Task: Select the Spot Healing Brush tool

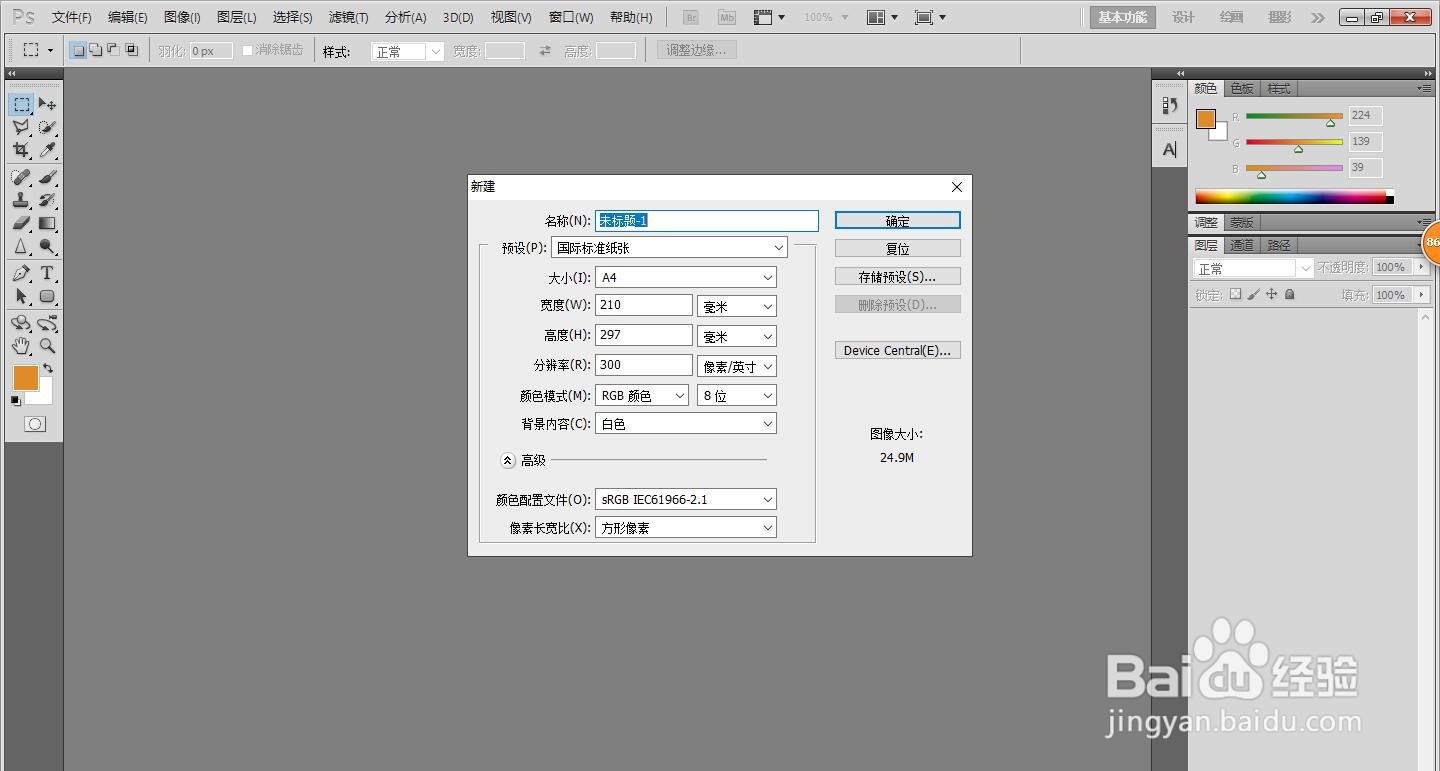Action: point(21,177)
